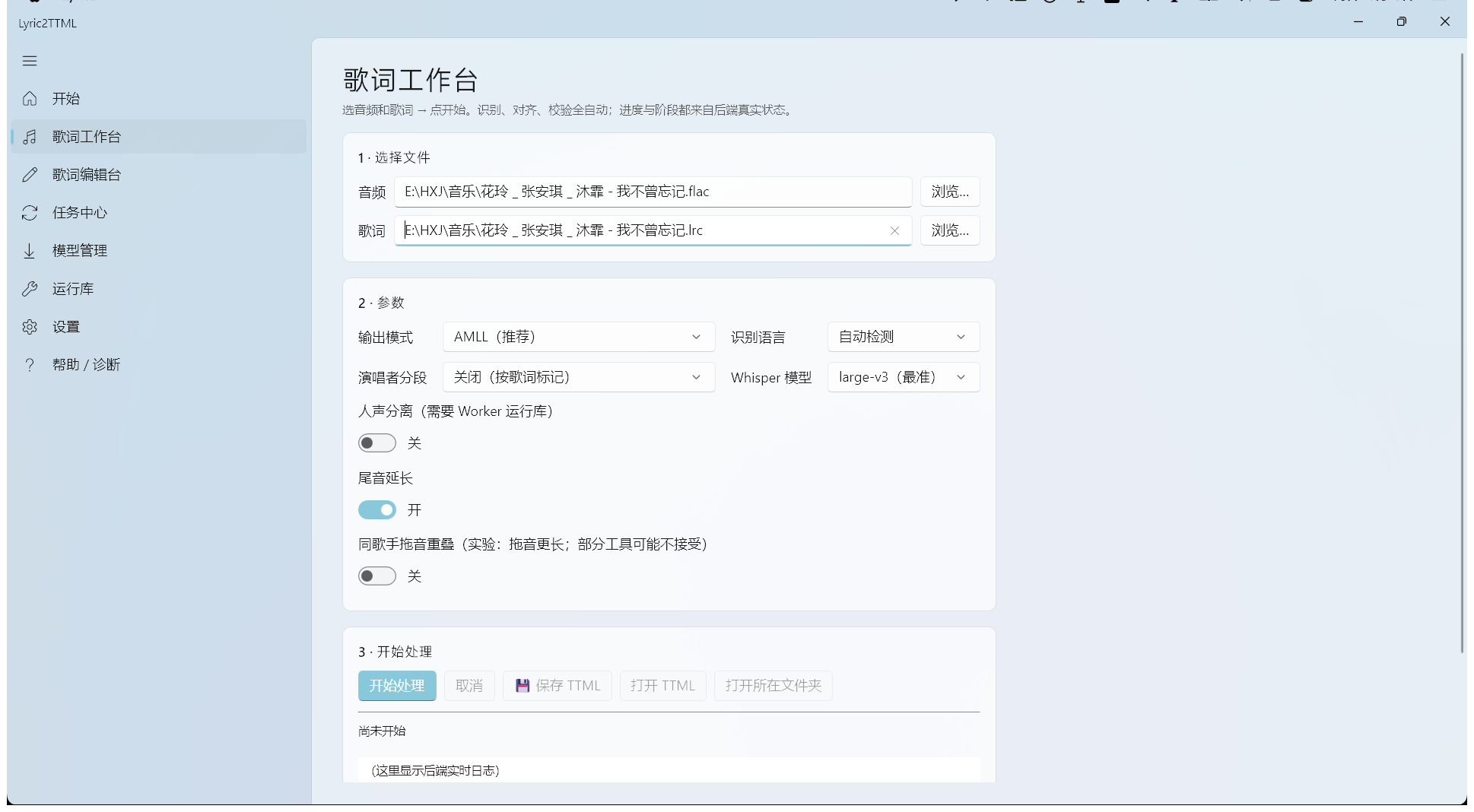This screenshot has height=812, width=1474.
Task: Browse for a lyrics file
Action: [950, 230]
